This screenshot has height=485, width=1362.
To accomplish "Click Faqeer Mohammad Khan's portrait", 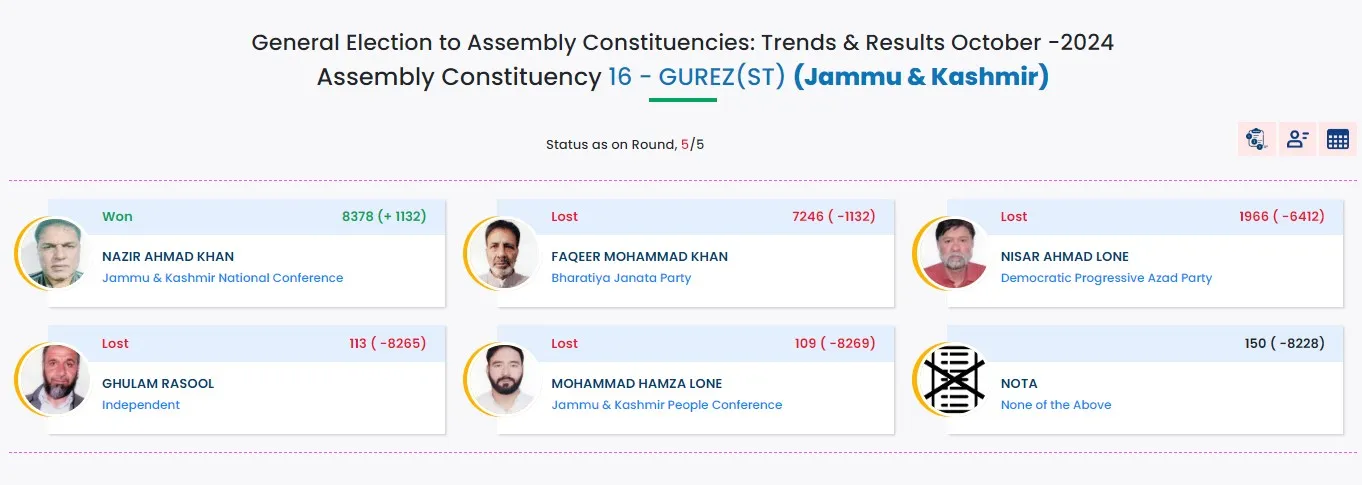I will click(x=502, y=253).
